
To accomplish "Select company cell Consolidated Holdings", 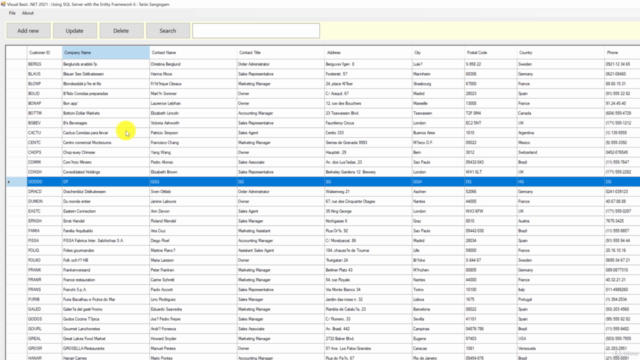I will 106,172.
